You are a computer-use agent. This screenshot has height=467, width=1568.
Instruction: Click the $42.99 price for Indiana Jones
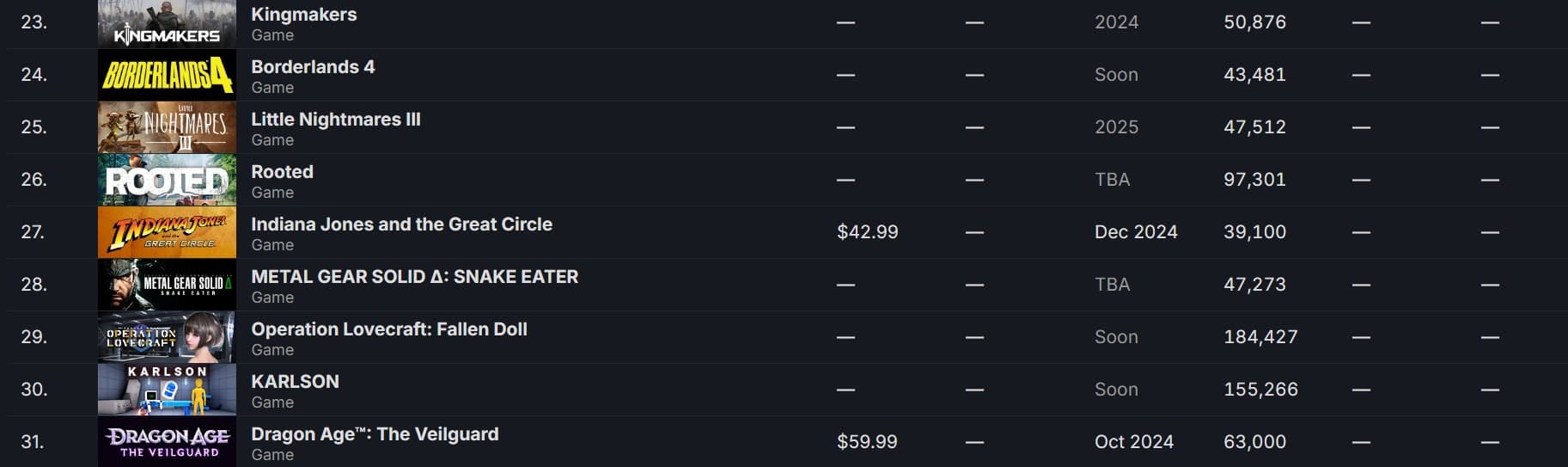pos(867,232)
